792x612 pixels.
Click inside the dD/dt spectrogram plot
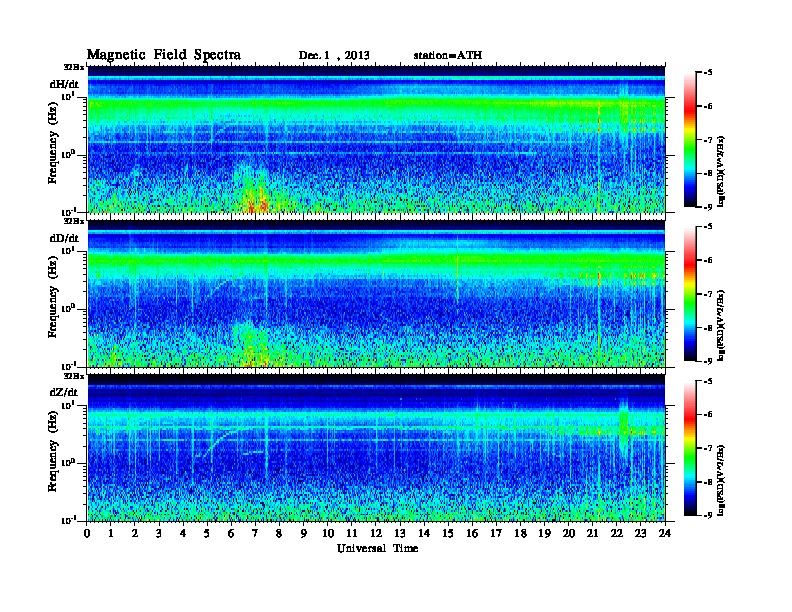click(x=376, y=293)
